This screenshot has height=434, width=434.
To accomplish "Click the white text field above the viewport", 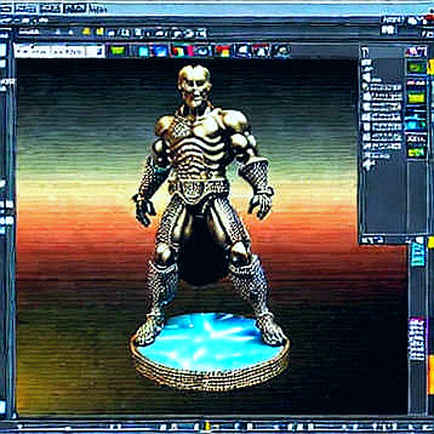I will (59, 51).
